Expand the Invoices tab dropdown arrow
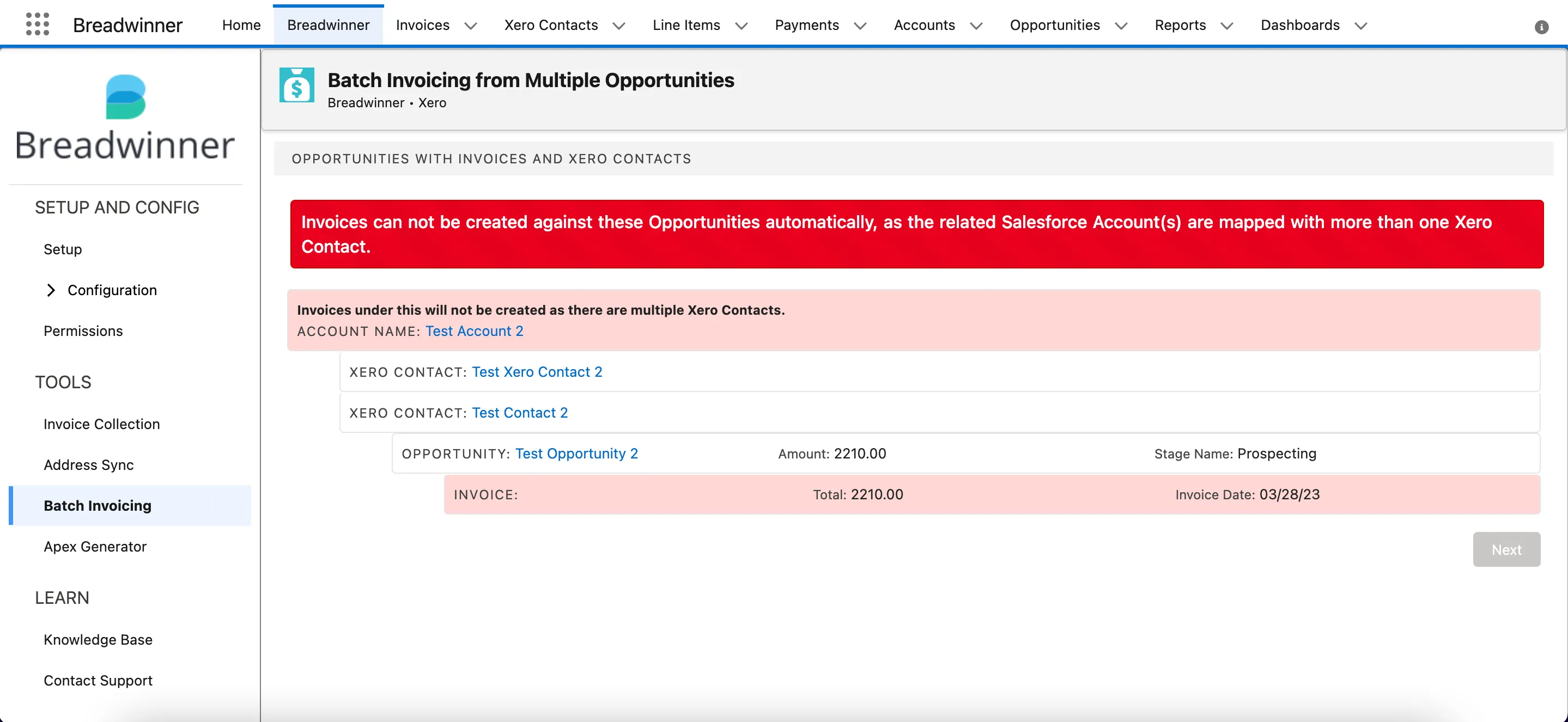This screenshot has width=1568, height=722. point(471,26)
